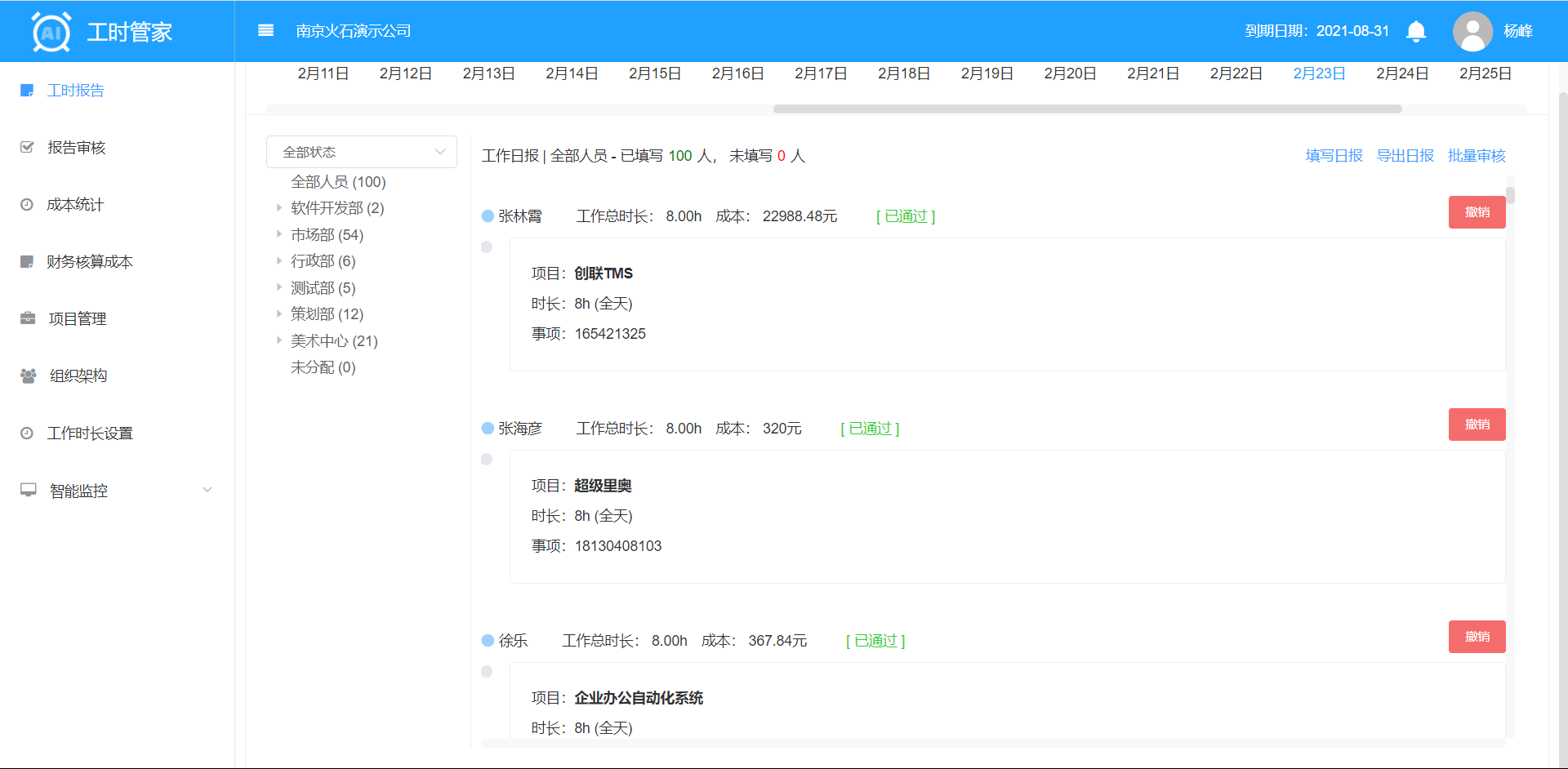
Task: Switch to the 2月24日 date tab
Action: [1401, 73]
